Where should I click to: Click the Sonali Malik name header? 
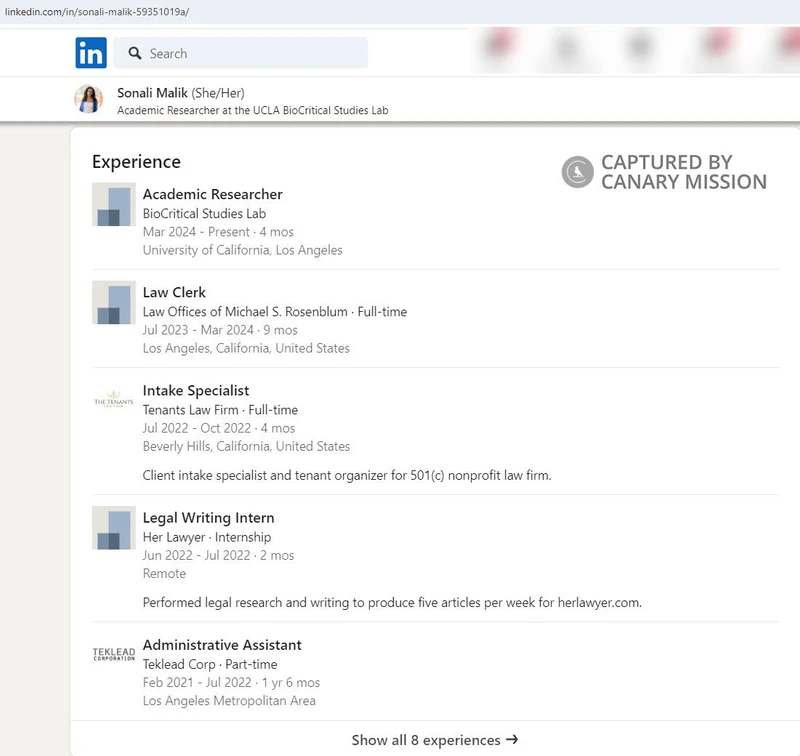(153, 93)
